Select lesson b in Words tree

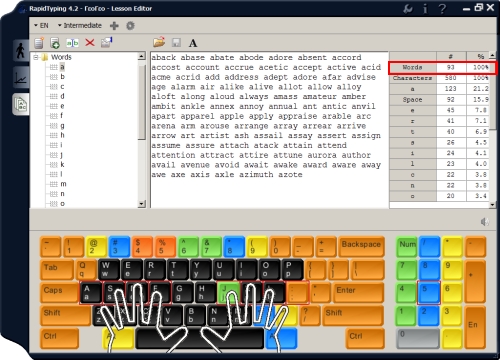tap(62, 77)
